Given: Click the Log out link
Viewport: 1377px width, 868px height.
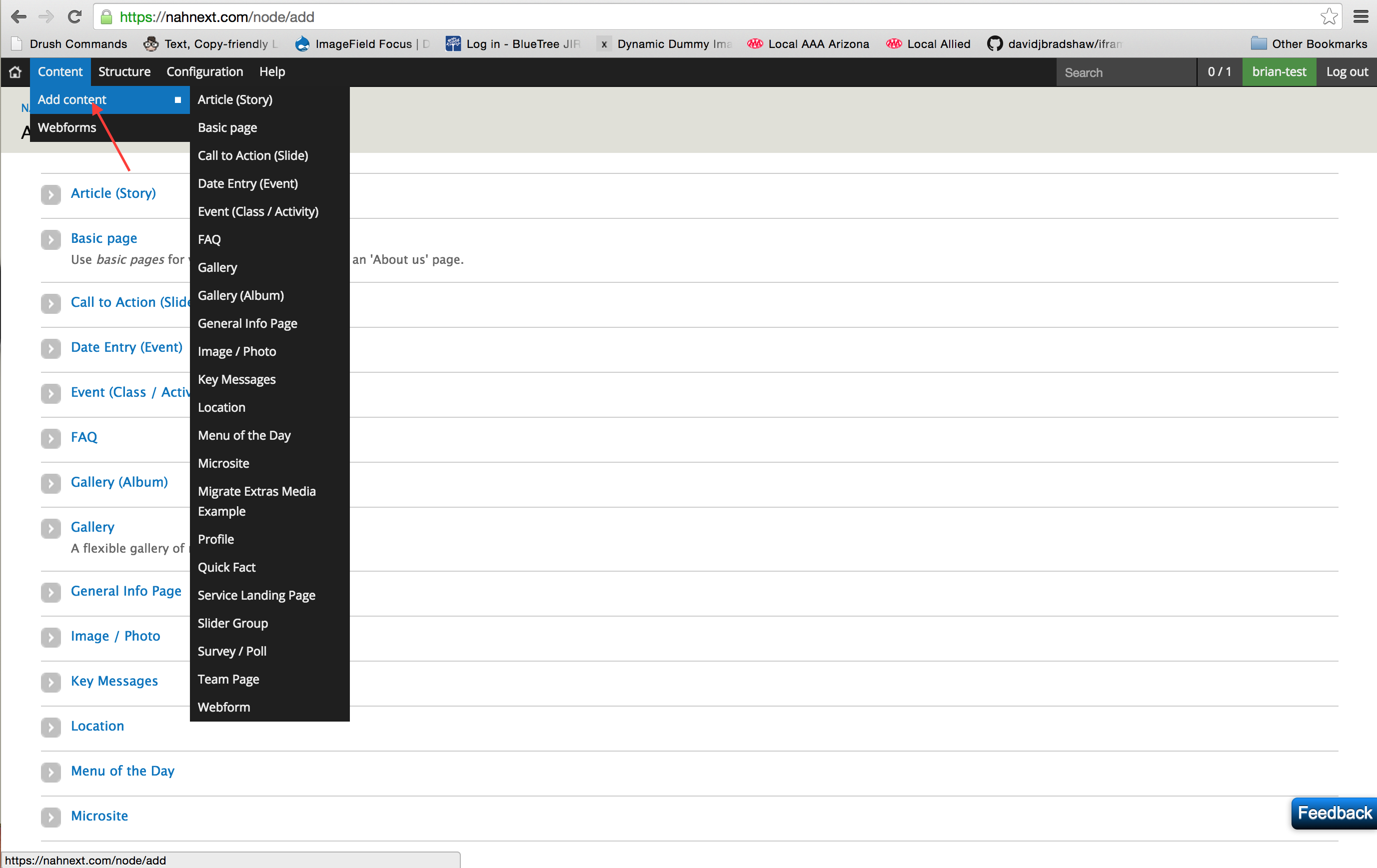Looking at the screenshot, I should click(x=1347, y=72).
